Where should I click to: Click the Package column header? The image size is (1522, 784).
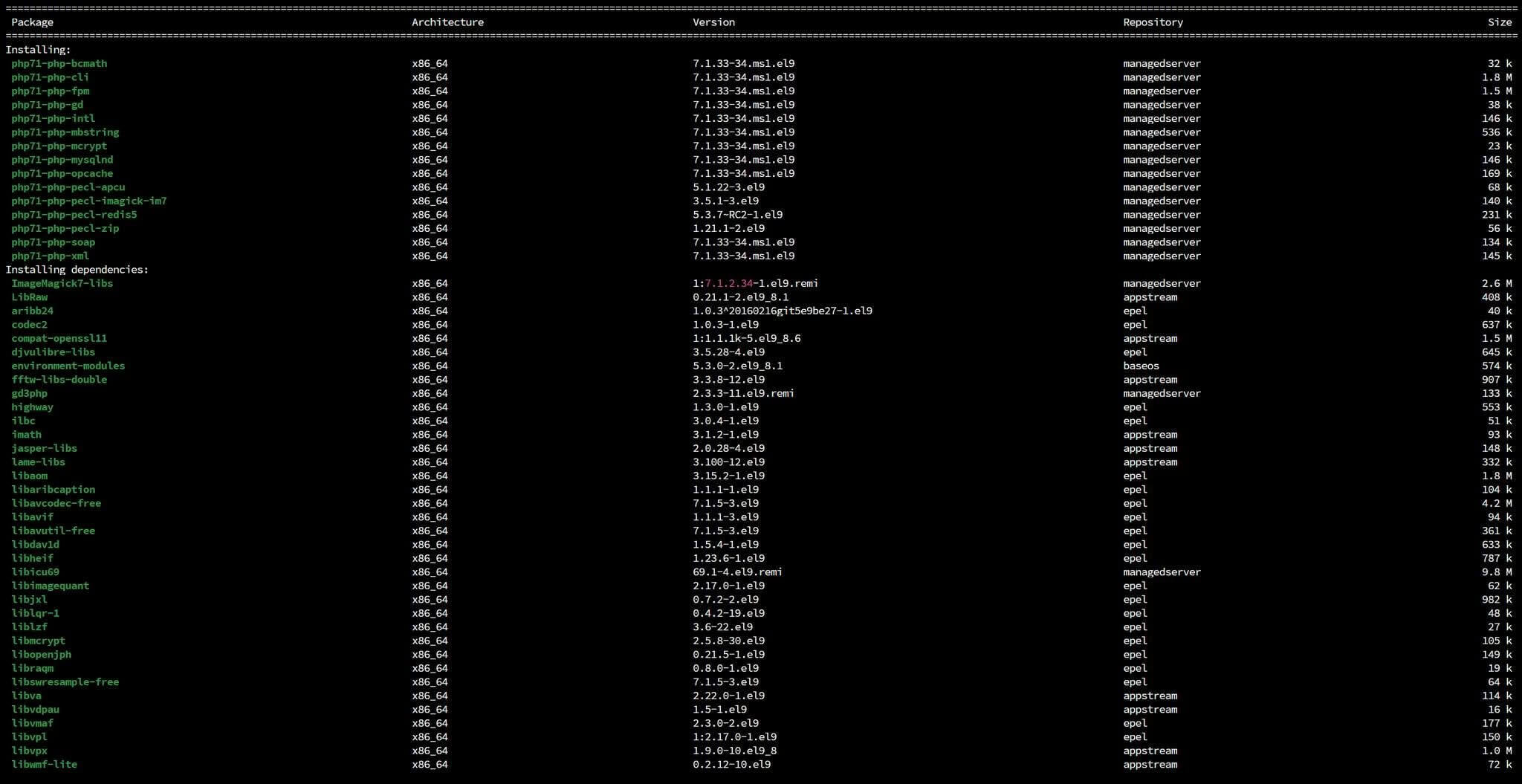pos(32,22)
